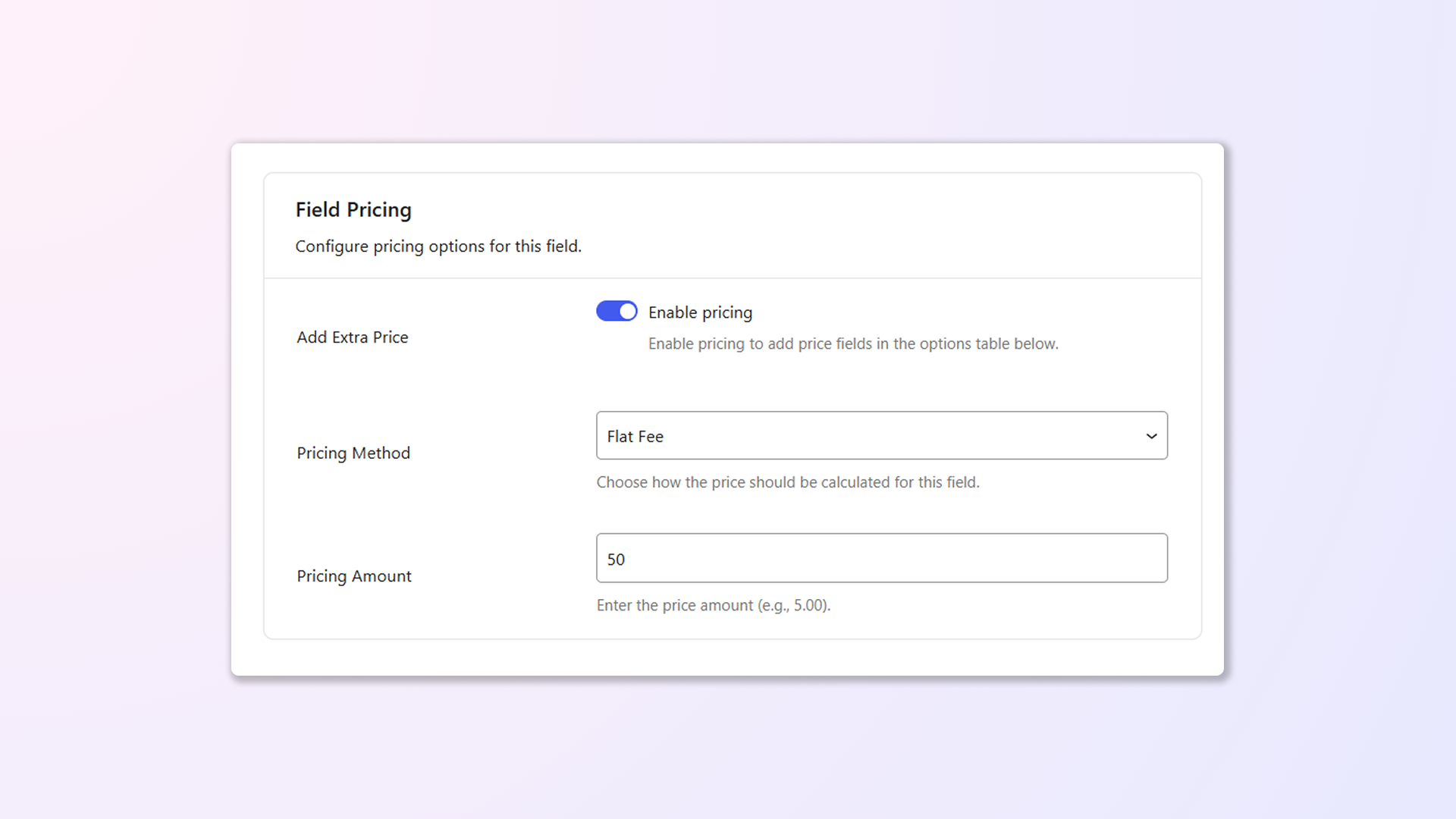The image size is (1456, 819).
Task: Click the helper text below Enable pricing
Action: [852, 344]
